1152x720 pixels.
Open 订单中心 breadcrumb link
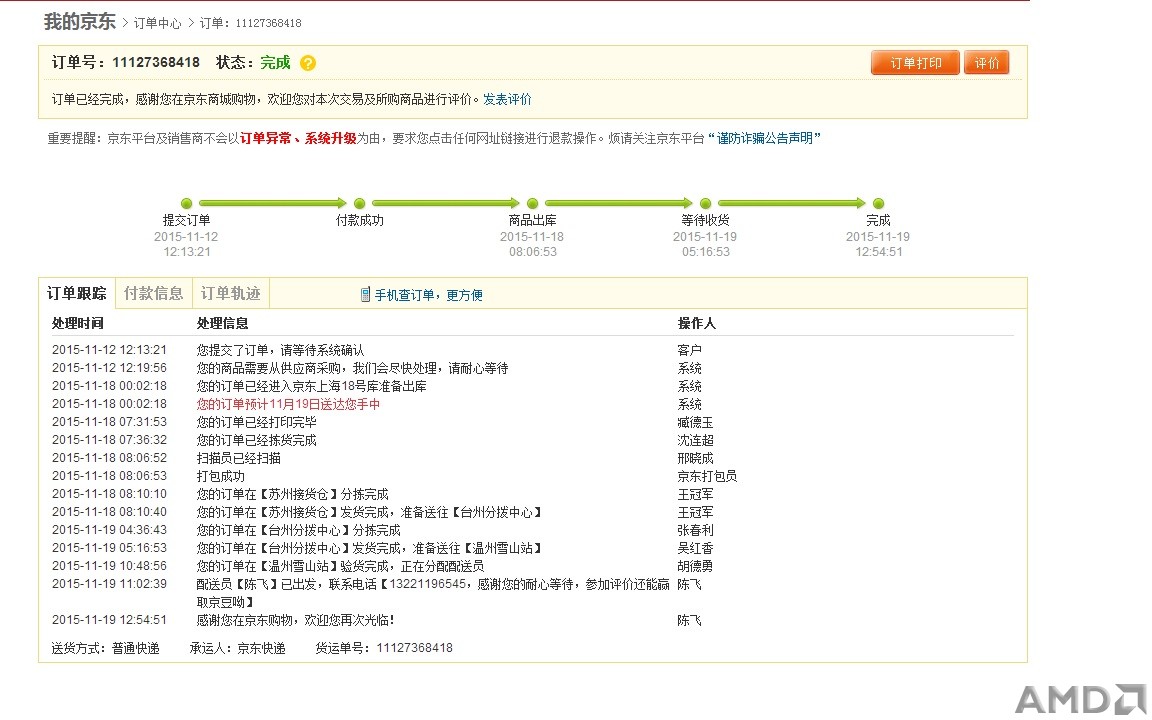click(157, 24)
